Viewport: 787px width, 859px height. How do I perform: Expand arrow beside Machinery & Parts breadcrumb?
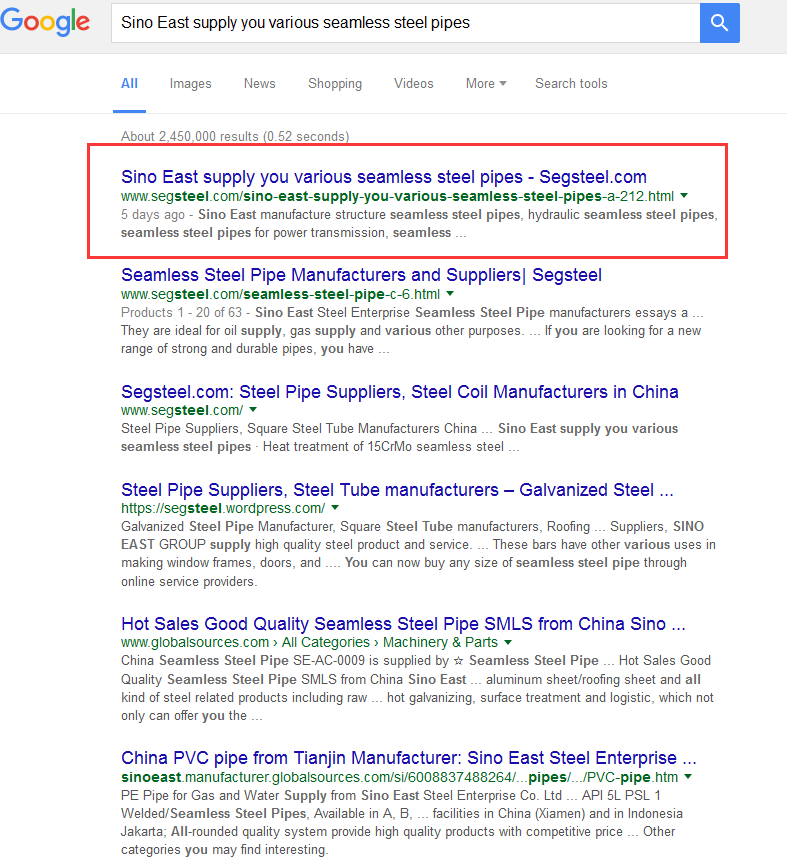(508, 642)
